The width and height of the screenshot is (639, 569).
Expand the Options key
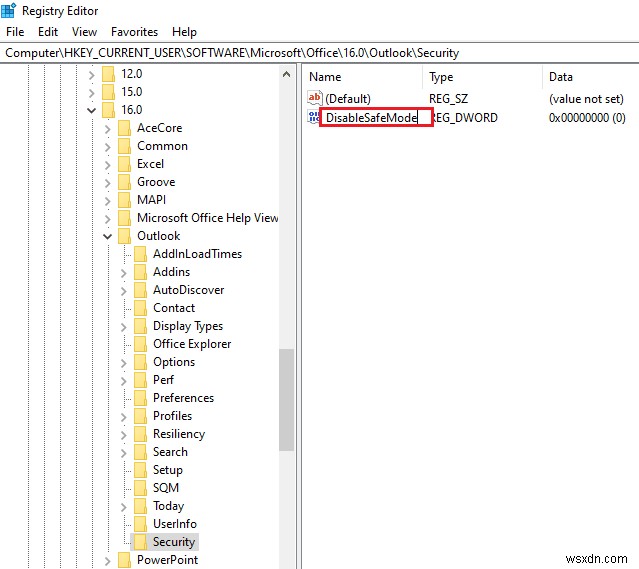[123, 363]
